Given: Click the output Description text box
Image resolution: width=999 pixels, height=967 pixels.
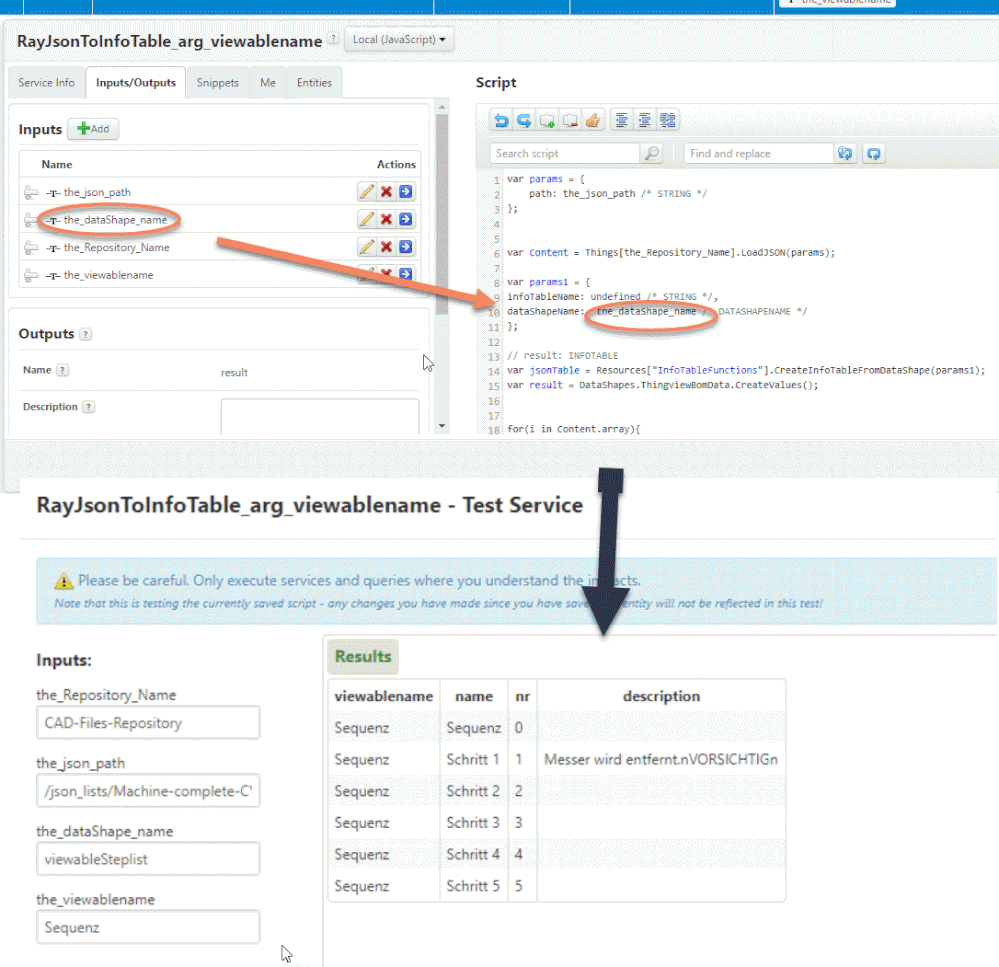Looking at the screenshot, I should pyautogui.click(x=320, y=417).
